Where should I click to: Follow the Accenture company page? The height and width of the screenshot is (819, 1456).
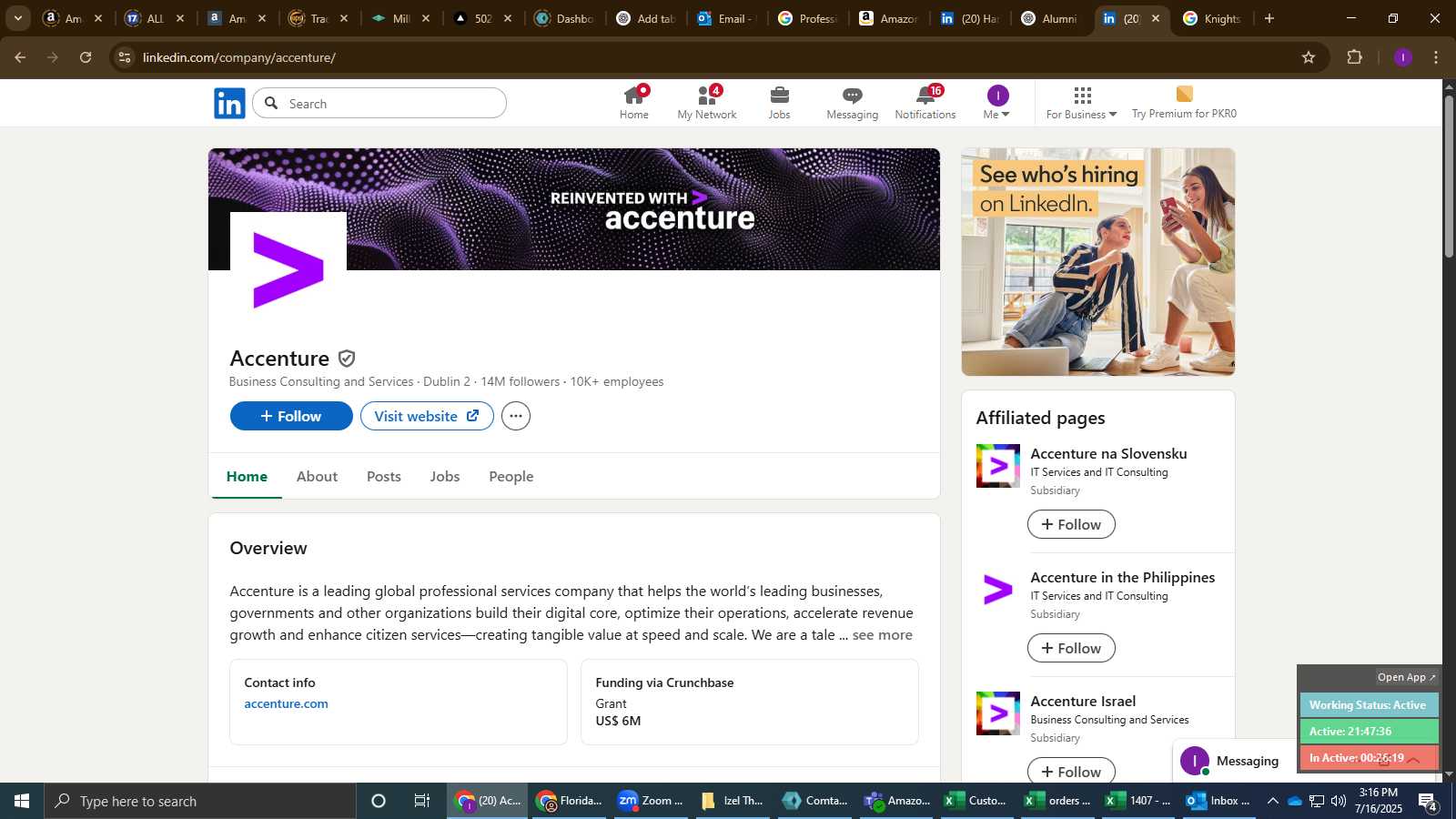tap(291, 416)
